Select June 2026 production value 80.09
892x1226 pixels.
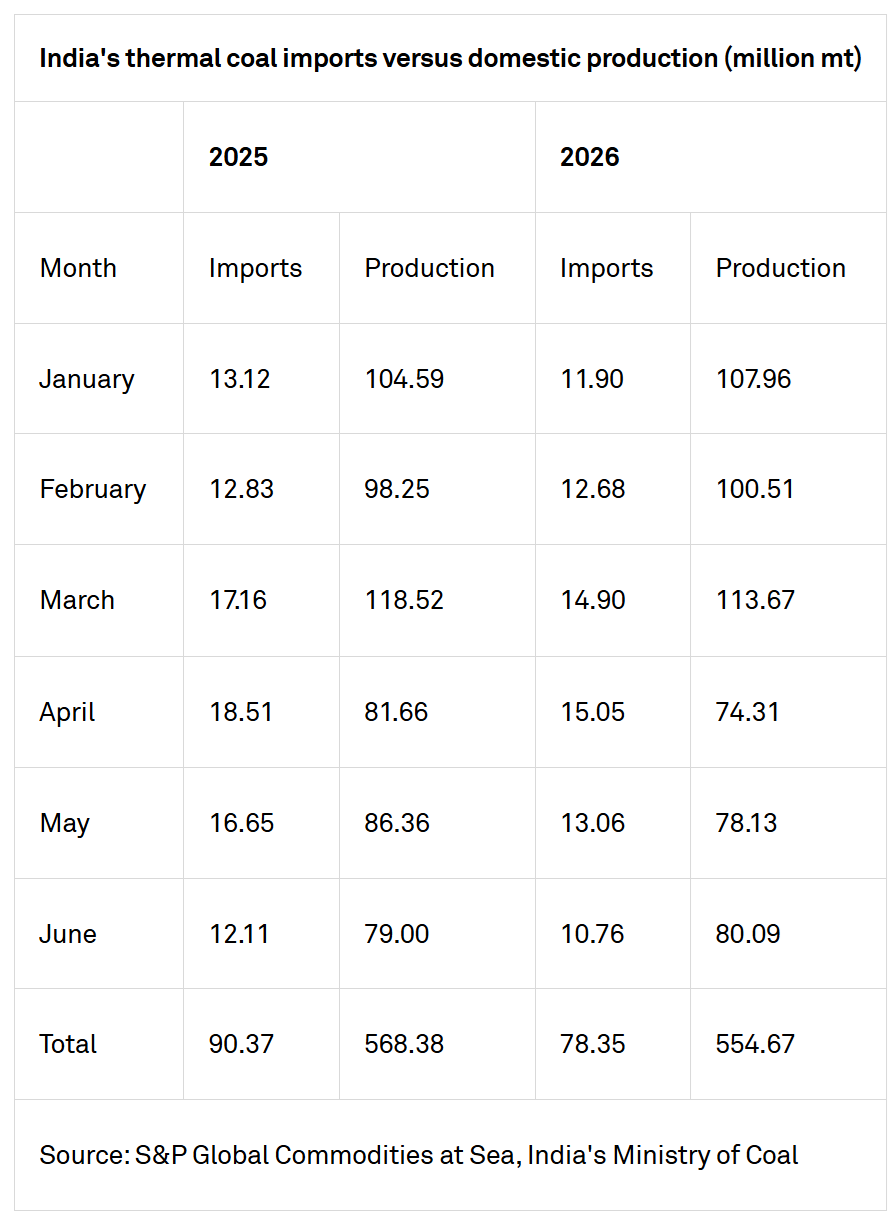pyautogui.click(x=748, y=934)
